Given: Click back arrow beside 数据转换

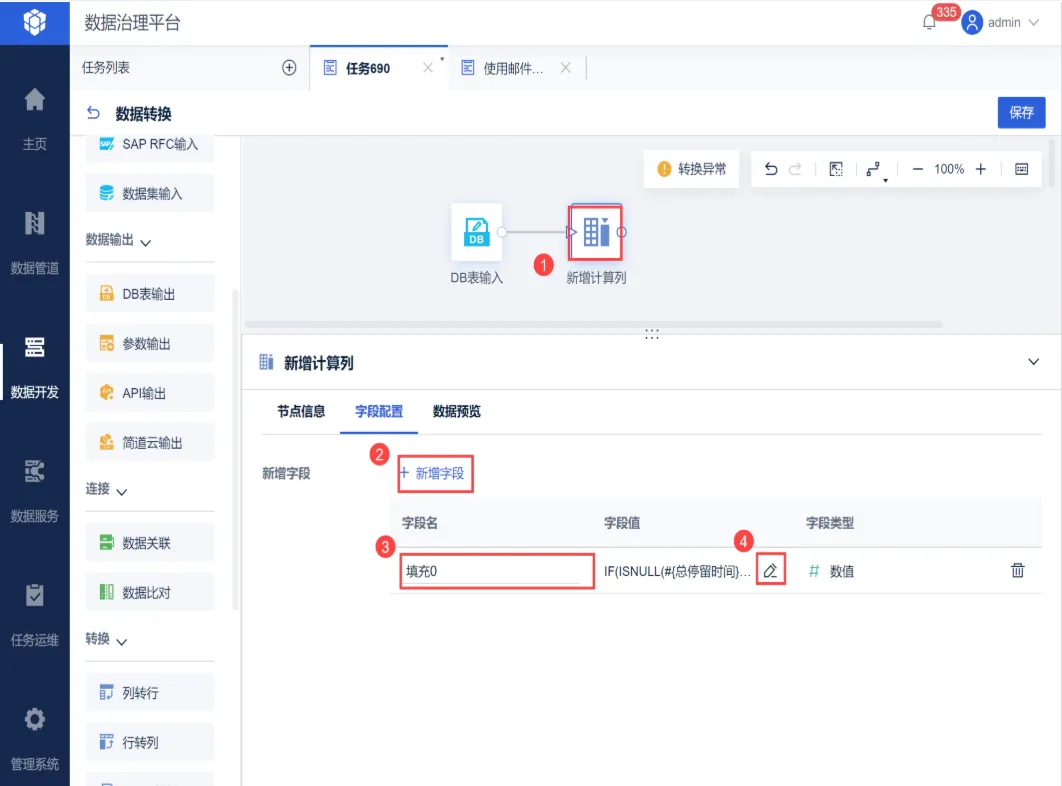Looking at the screenshot, I should [93, 113].
